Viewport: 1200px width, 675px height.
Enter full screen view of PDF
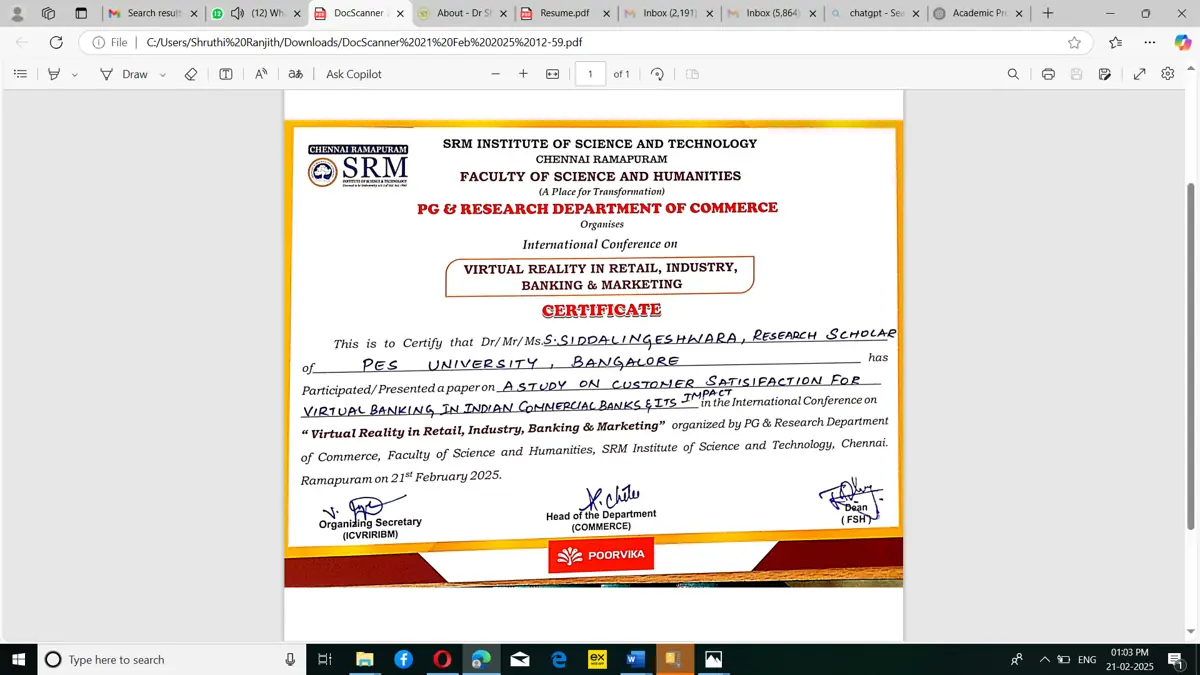point(1139,74)
